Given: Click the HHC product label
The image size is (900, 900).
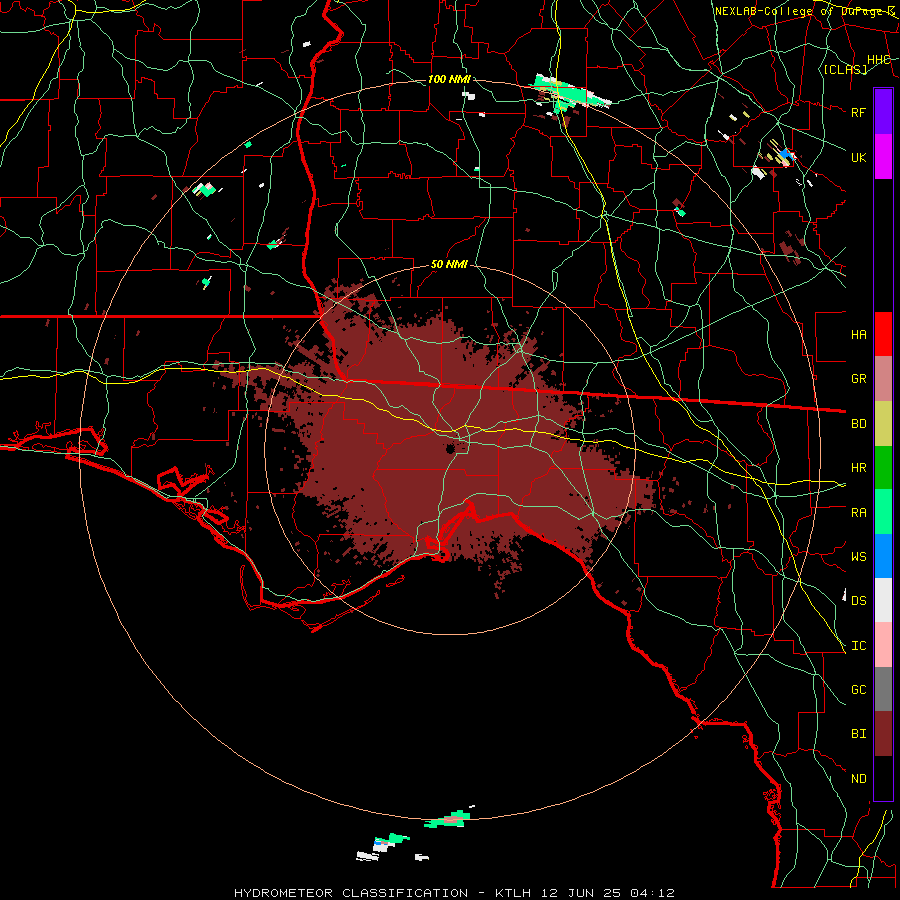Looking at the screenshot, I should point(878,60).
